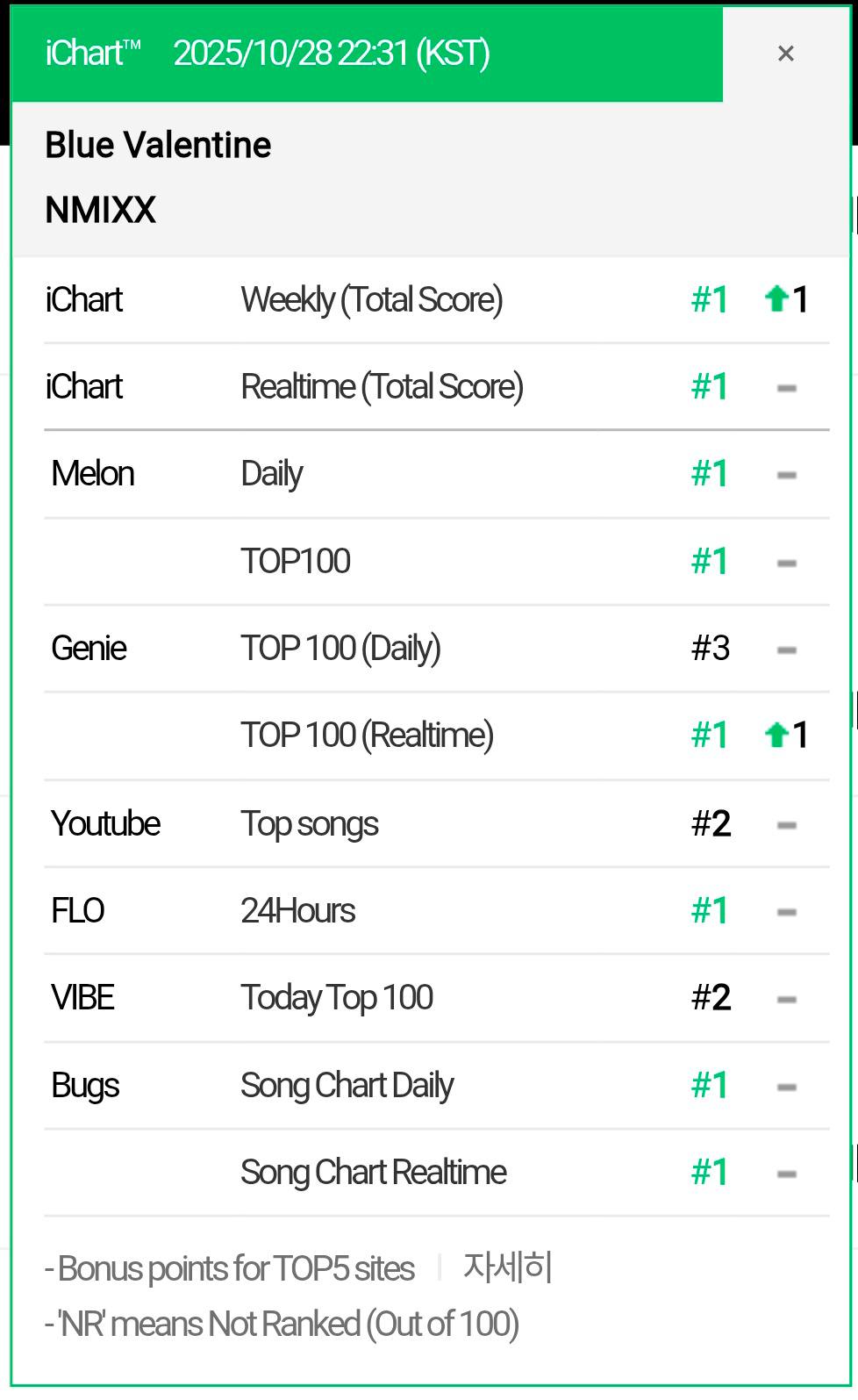This screenshot has width=858, height=1400.
Task: Click the green up arrow on Weekly row
Action: [x=776, y=299]
